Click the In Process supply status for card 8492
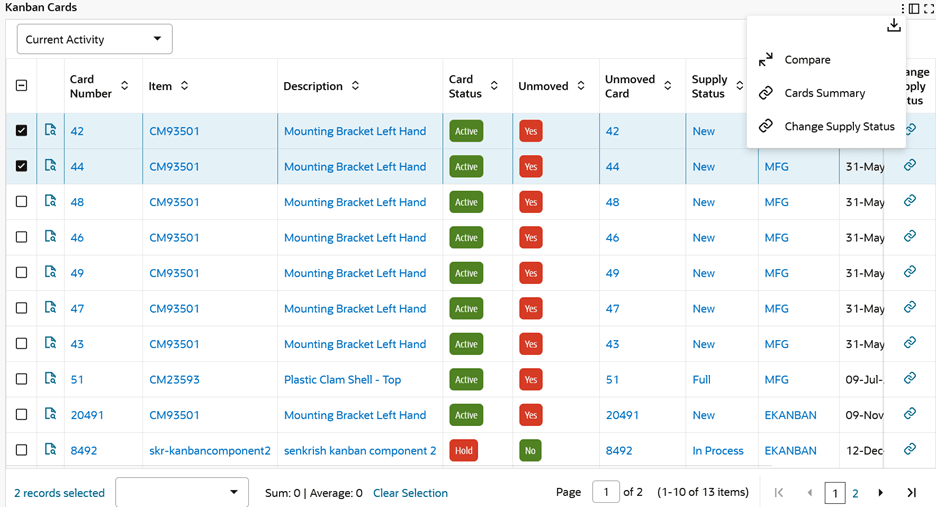The height and width of the screenshot is (507, 936). click(x=718, y=450)
